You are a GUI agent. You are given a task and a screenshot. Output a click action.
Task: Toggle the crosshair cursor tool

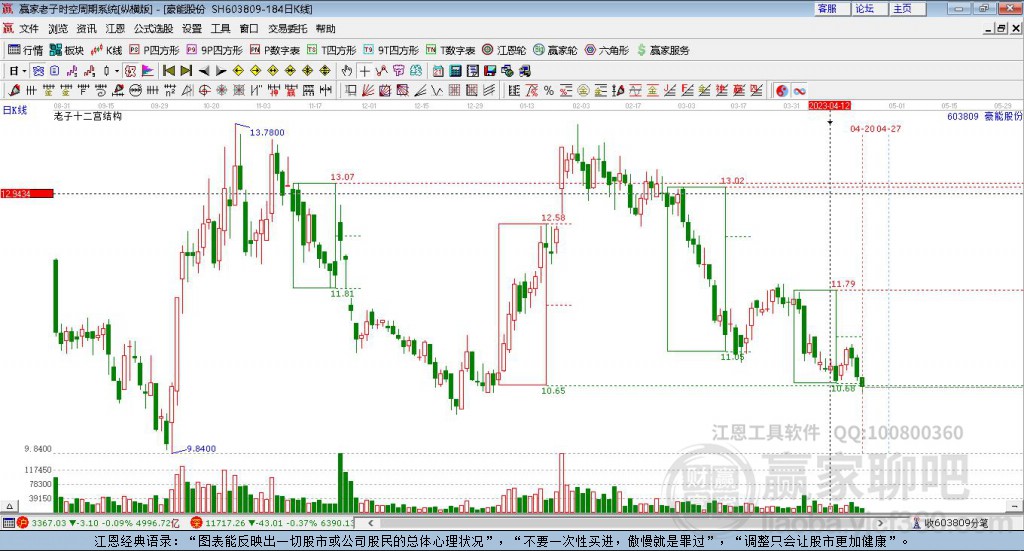(x=365, y=71)
